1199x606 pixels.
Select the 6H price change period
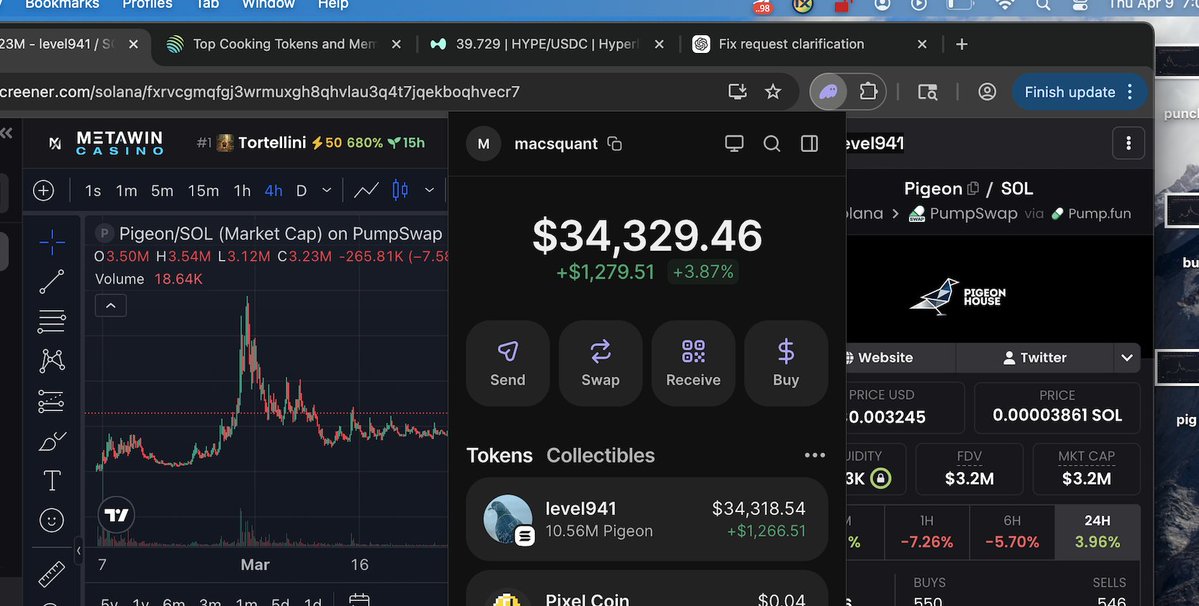pos(1012,531)
